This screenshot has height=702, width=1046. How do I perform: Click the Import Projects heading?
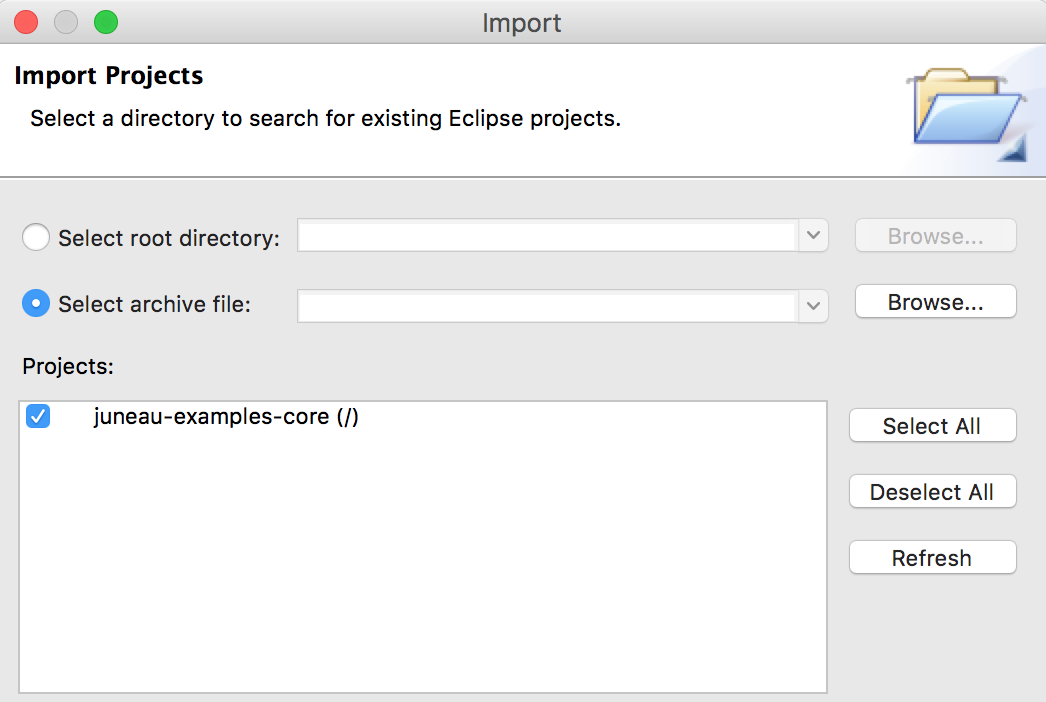109,76
